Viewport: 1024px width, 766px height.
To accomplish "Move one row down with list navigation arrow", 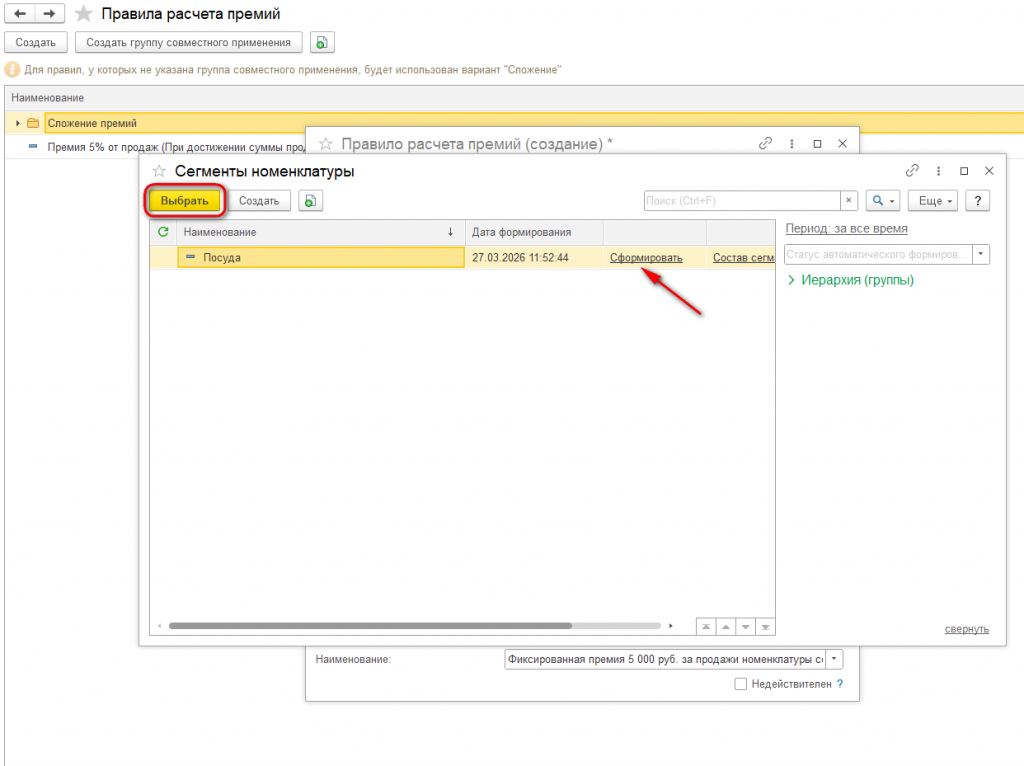I will coord(745,627).
